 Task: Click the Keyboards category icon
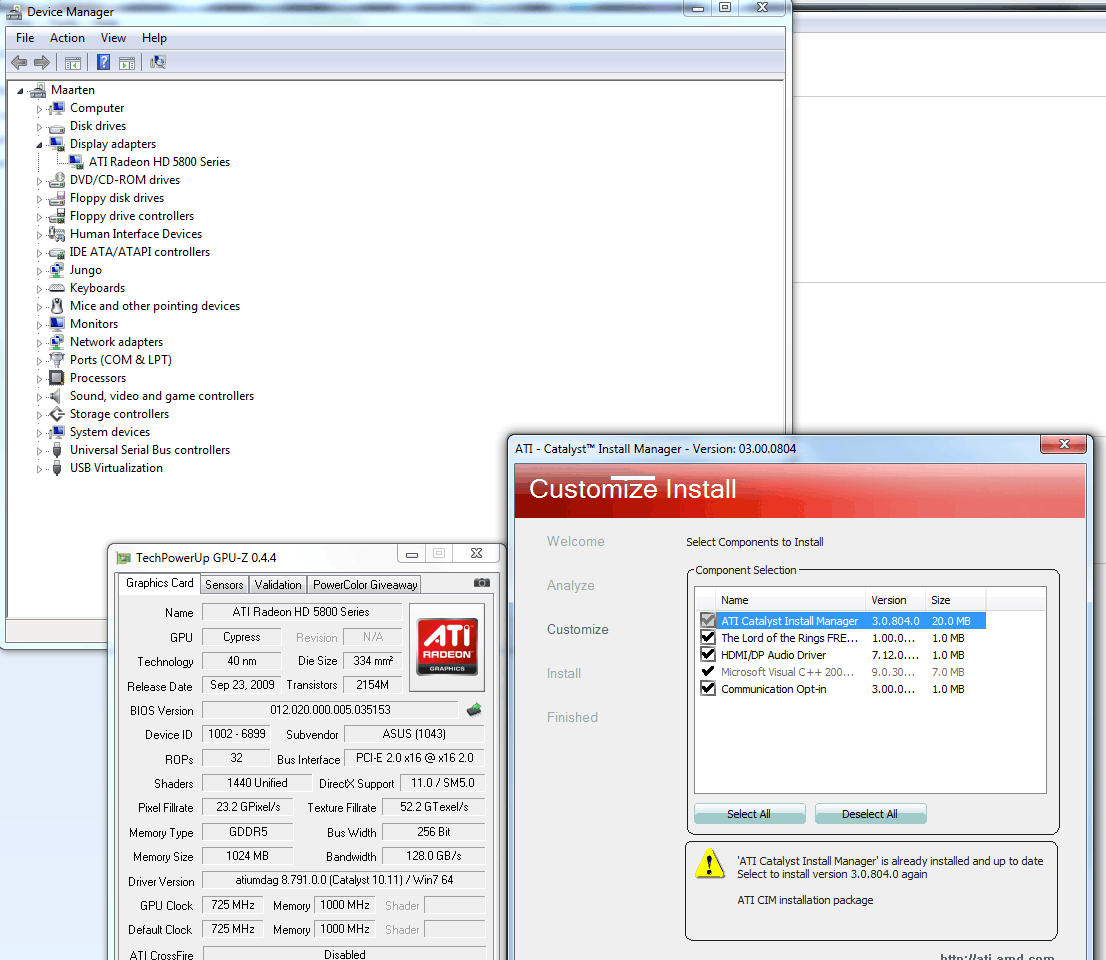[x=56, y=288]
